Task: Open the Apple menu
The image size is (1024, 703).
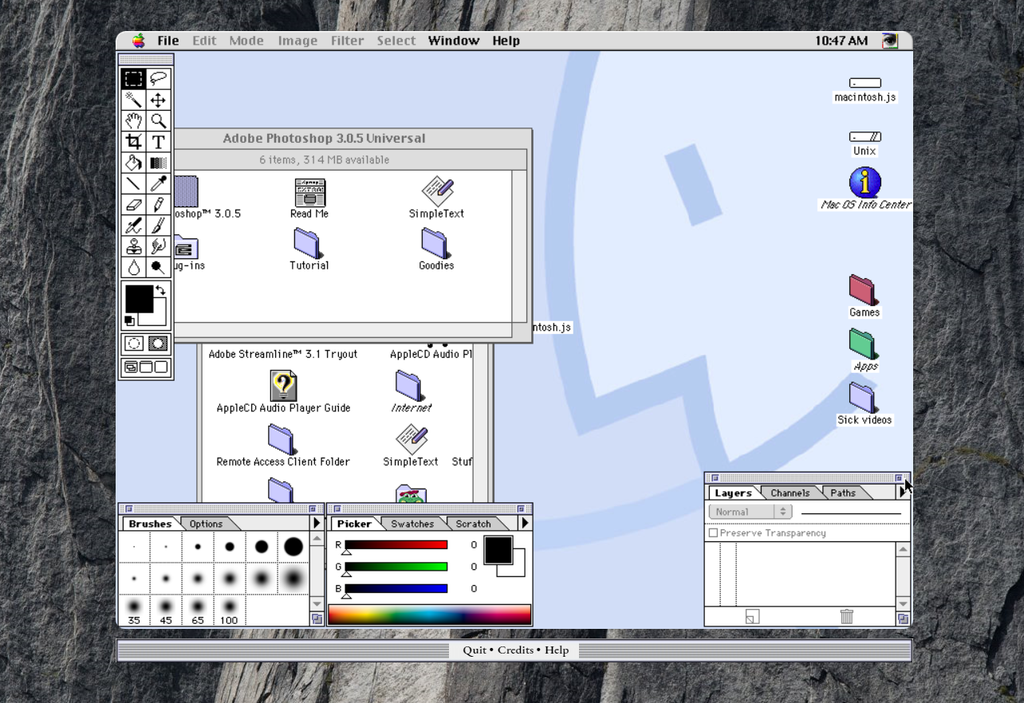Action: (138, 41)
